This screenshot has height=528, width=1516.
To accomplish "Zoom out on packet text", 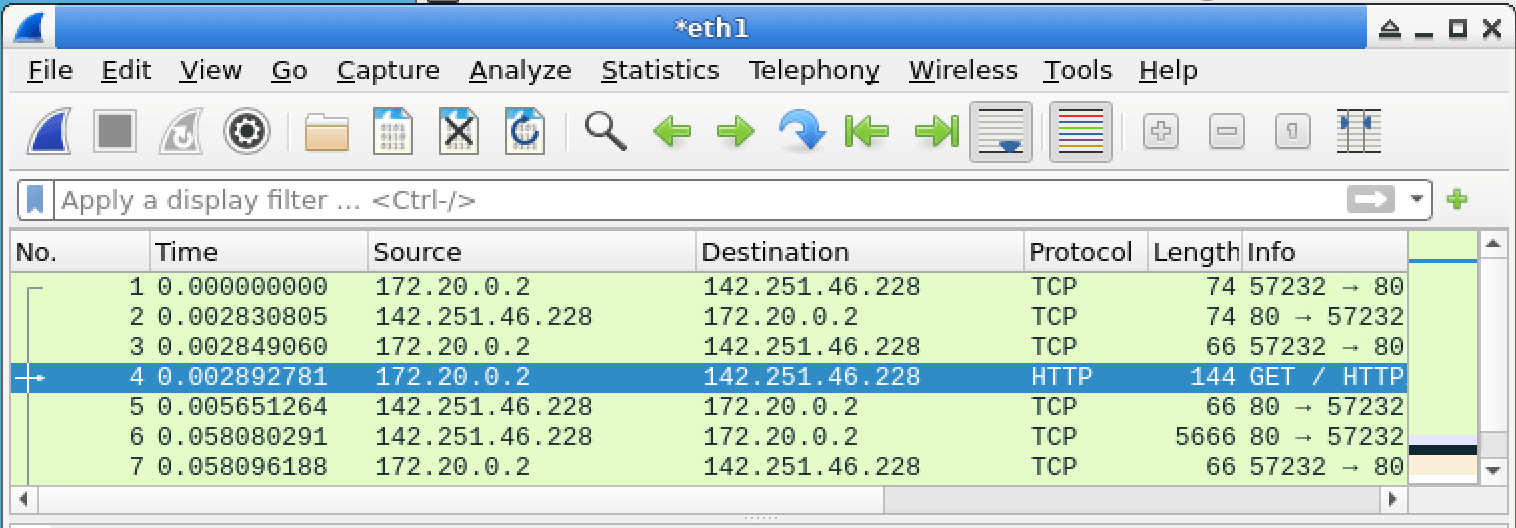I will pyautogui.click(x=1227, y=131).
